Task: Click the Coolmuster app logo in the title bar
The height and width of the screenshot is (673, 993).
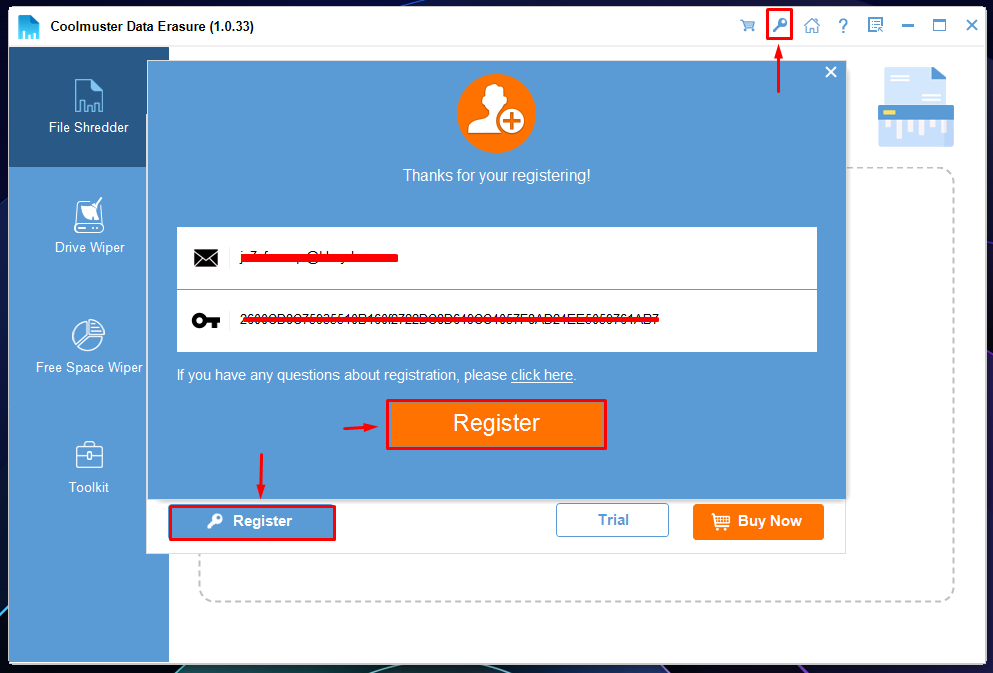Action: (28, 27)
